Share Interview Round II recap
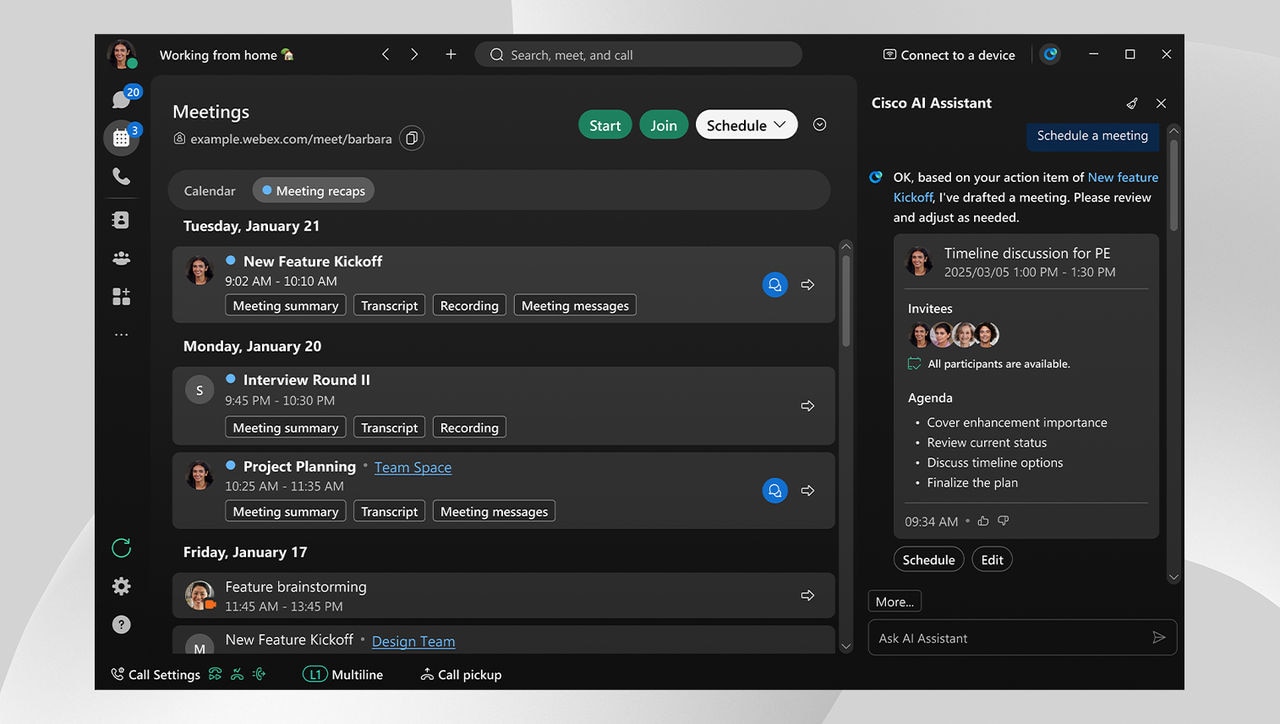This screenshot has height=724, width=1280. point(808,406)
